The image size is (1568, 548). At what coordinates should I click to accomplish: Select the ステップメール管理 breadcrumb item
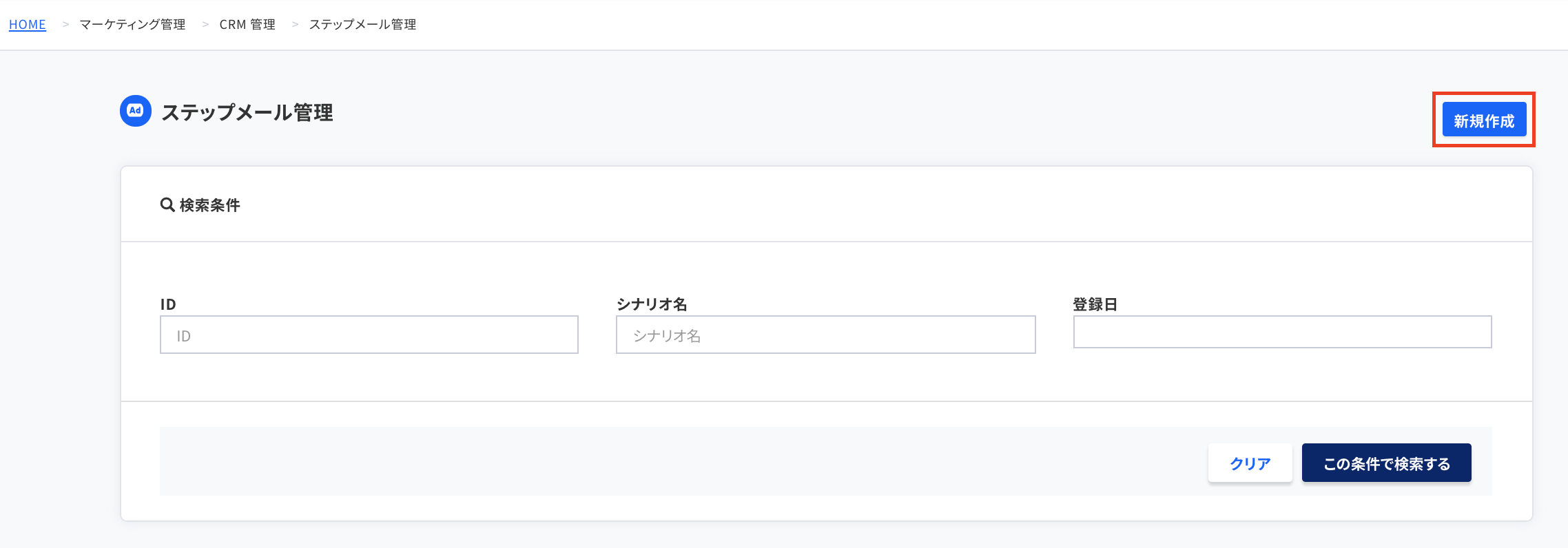click(362, 24)
